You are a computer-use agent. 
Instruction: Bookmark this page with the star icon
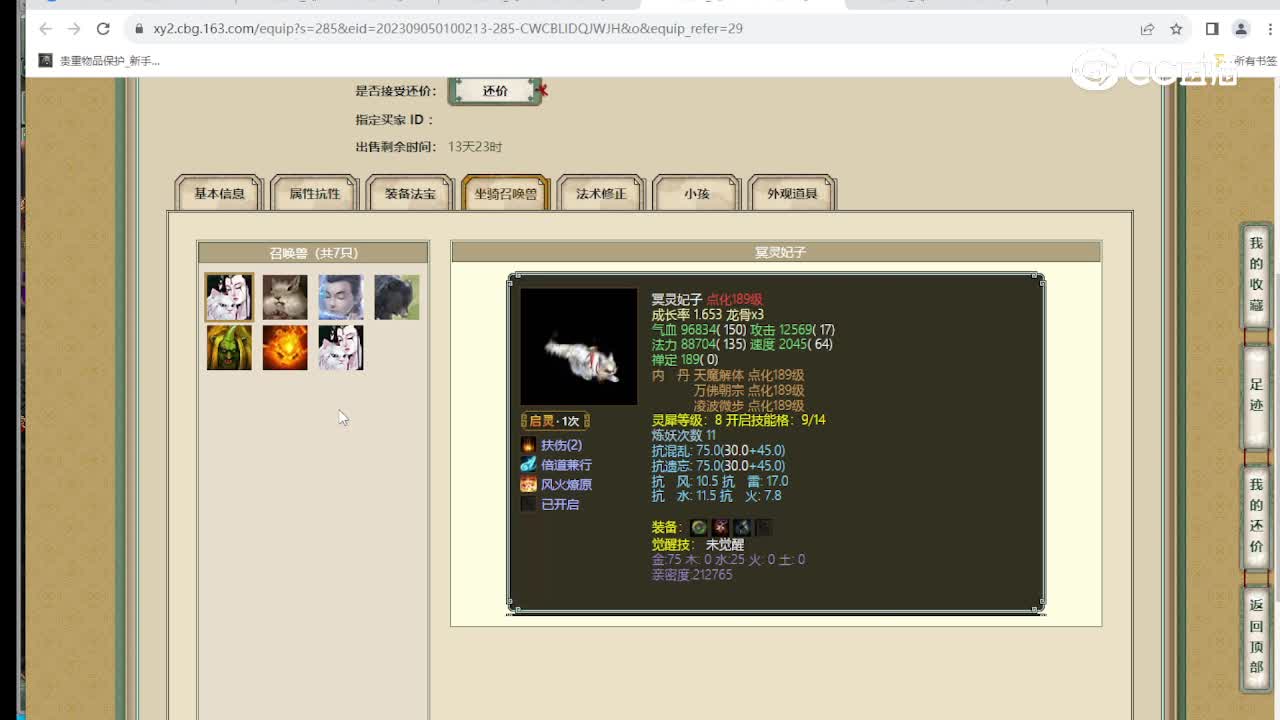1176,29
